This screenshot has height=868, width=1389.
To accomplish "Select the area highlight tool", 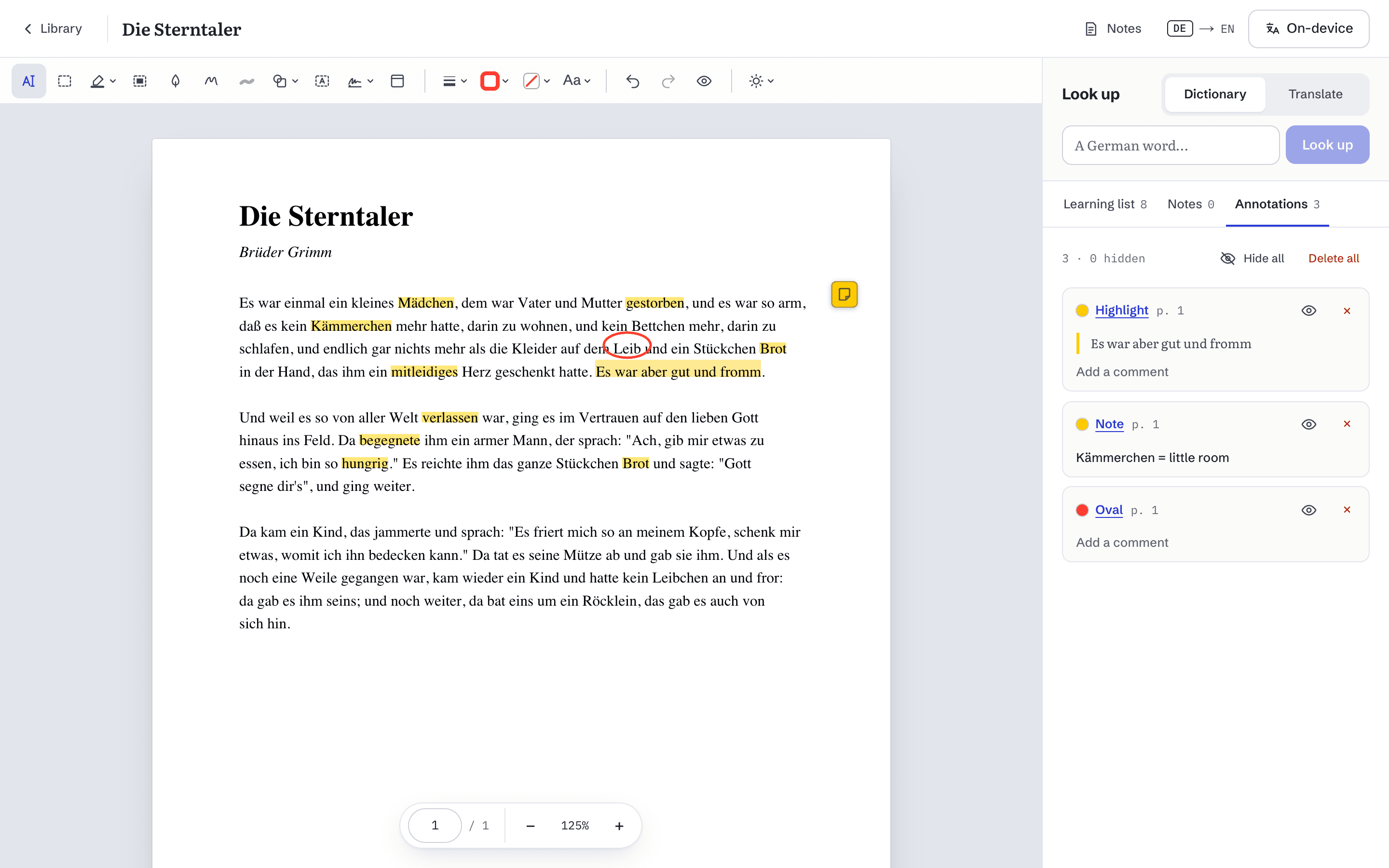I will [139, 81].
